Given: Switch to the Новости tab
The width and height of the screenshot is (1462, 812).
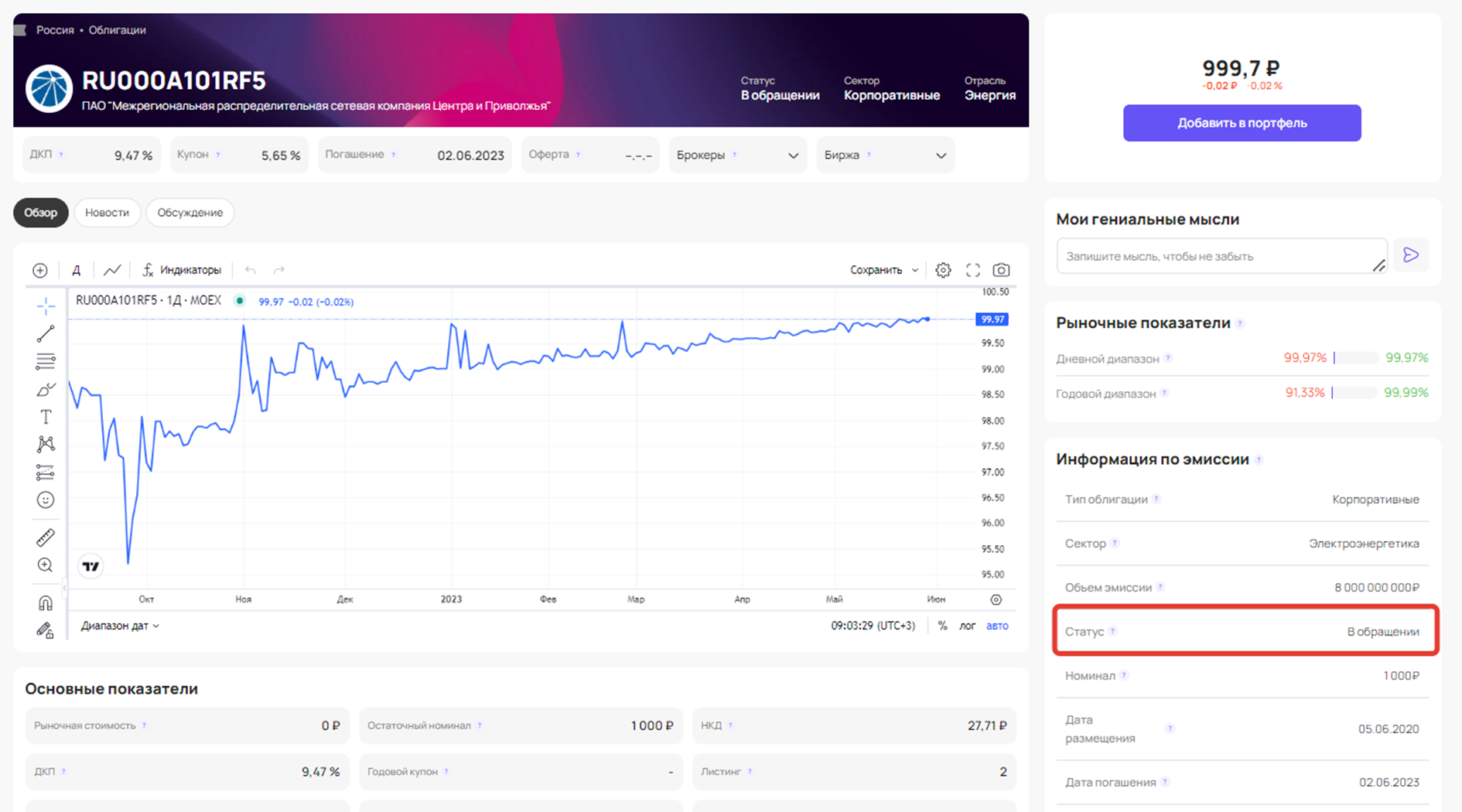Looking at the screenshot, I should pyautogui.click(x=107, y=213).
